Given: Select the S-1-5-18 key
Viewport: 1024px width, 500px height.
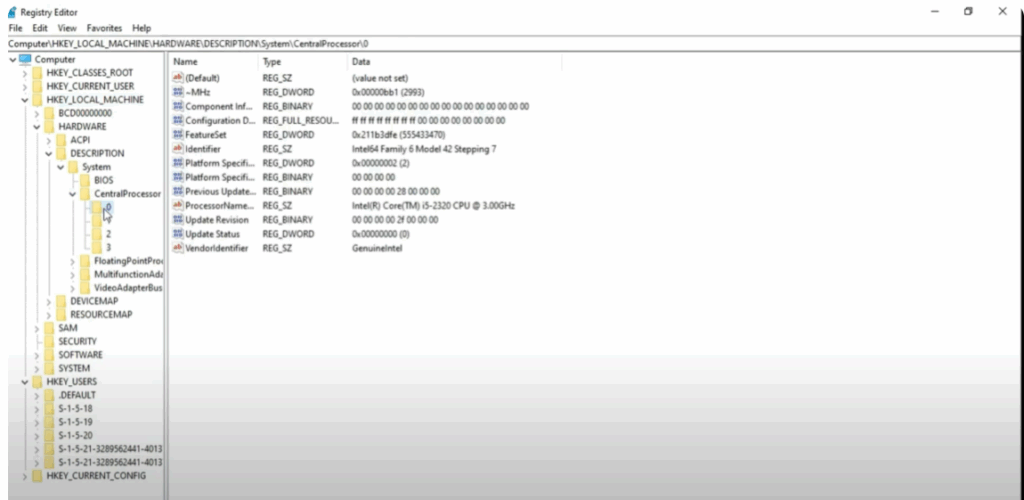Looking at the screenshot, I should pyautogui.click(x=75, y=409).
